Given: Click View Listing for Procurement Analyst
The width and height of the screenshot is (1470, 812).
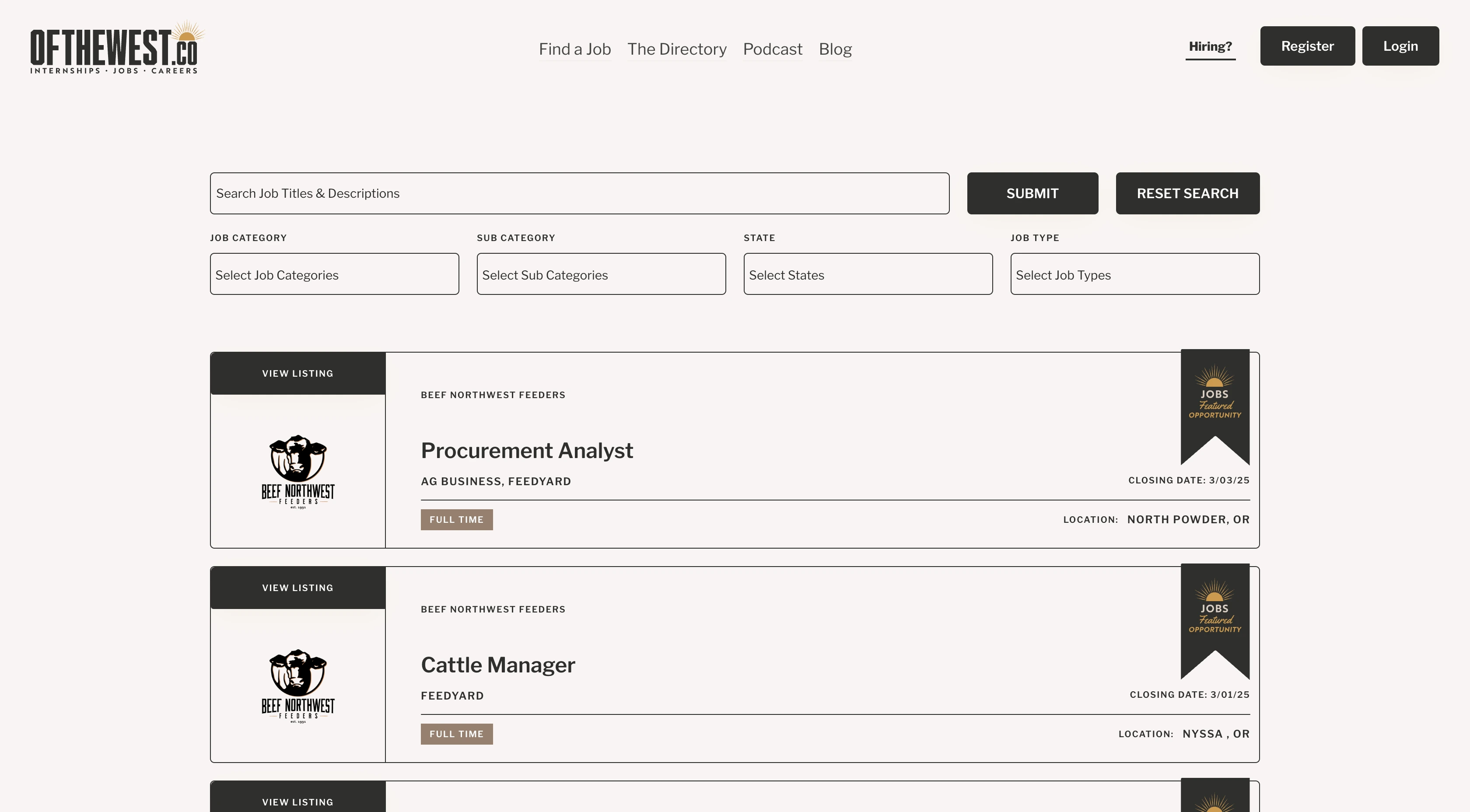Looking at the screenshot, I should point(298,373).
